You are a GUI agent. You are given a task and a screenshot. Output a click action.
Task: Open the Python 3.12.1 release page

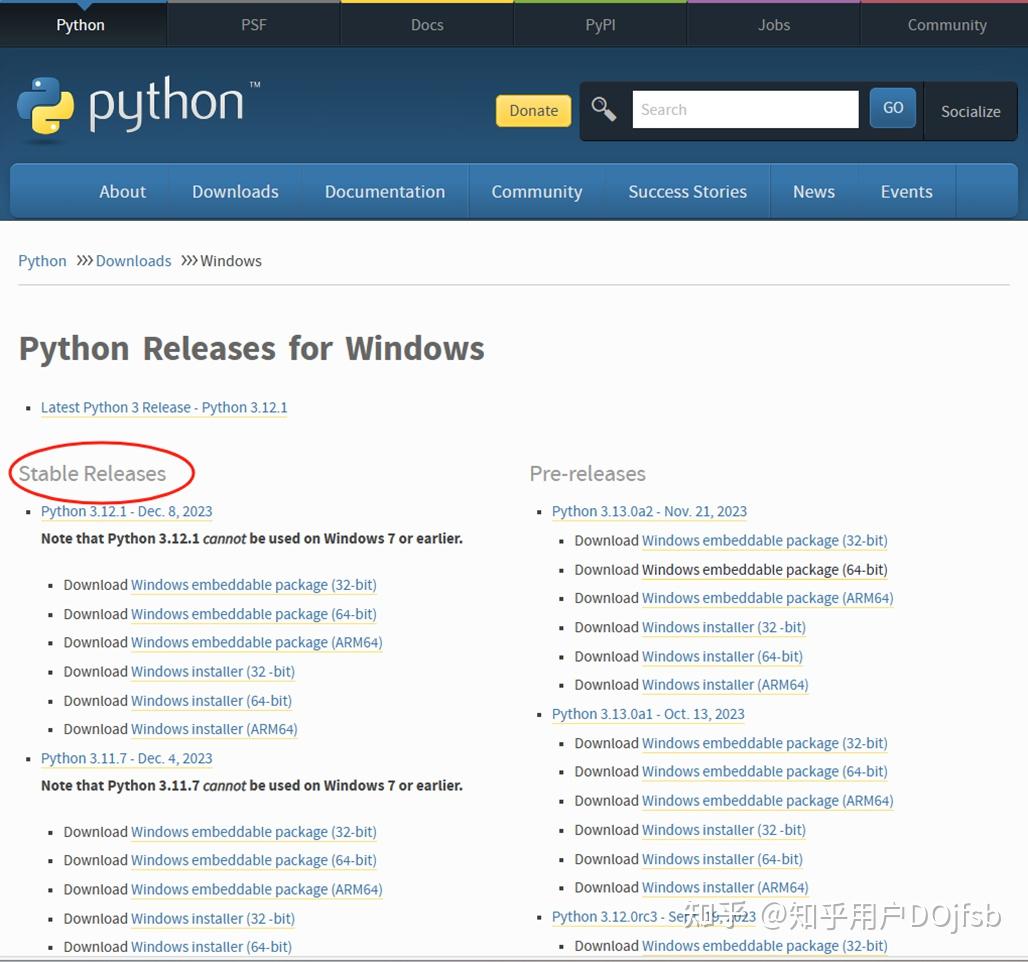(126, 511)
